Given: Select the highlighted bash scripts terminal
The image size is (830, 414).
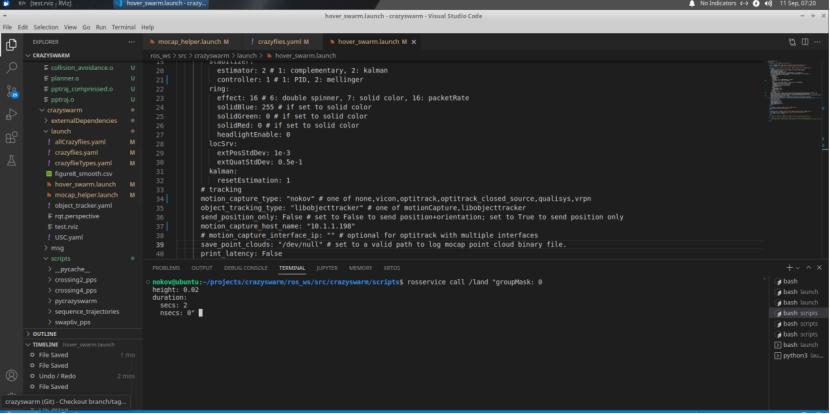Looking at the screenshot, I should (x=796, y=313).
